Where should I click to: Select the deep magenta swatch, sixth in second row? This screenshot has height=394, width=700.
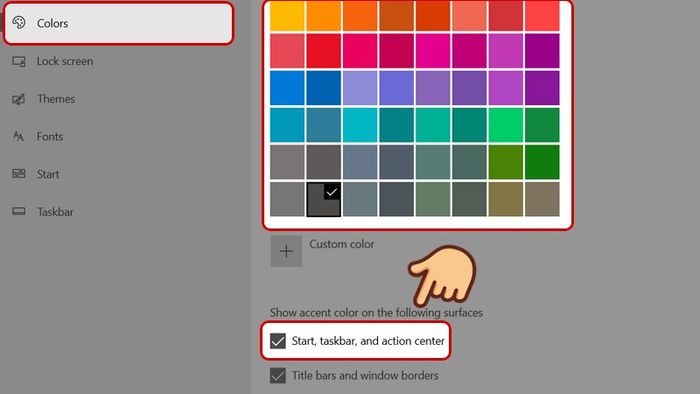pyautogui.click(x=469, y=51)
